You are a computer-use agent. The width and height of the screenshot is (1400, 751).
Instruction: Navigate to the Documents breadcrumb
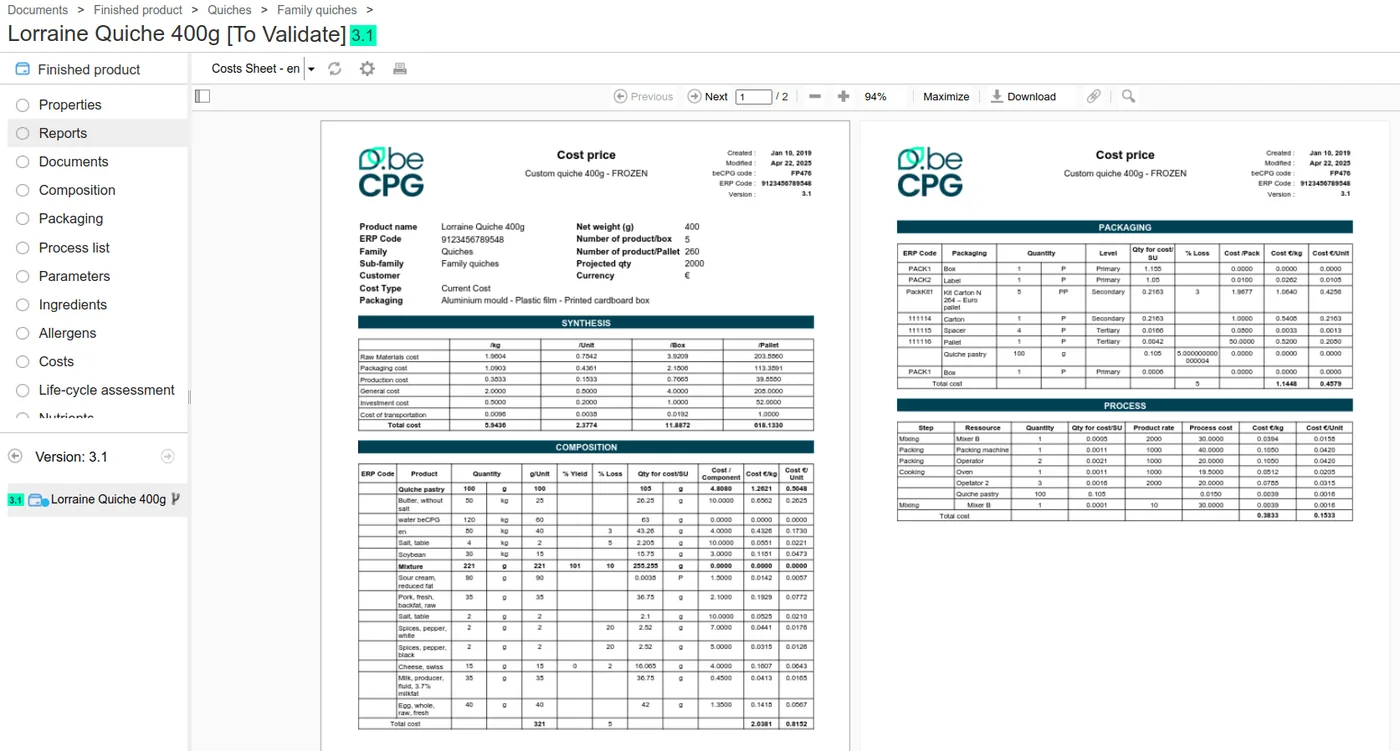38,10
